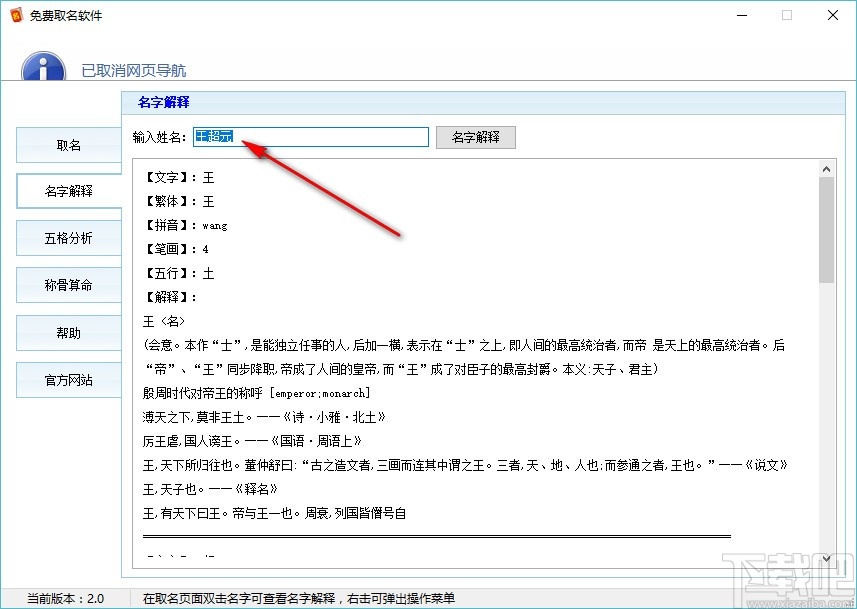Click the 已取消网页导航 banner text
The image size is (857, 609).
(133, 71)
